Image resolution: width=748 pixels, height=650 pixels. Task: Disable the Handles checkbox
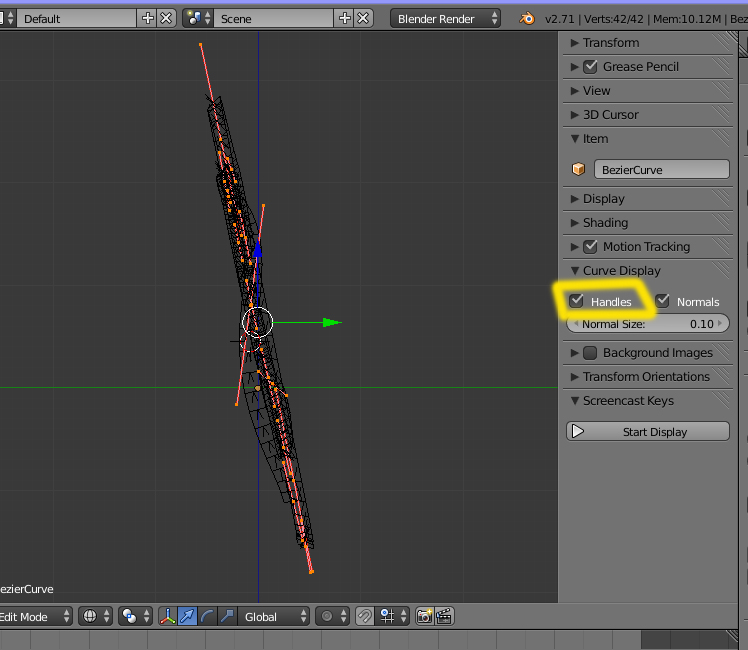[x=577, y=301]
